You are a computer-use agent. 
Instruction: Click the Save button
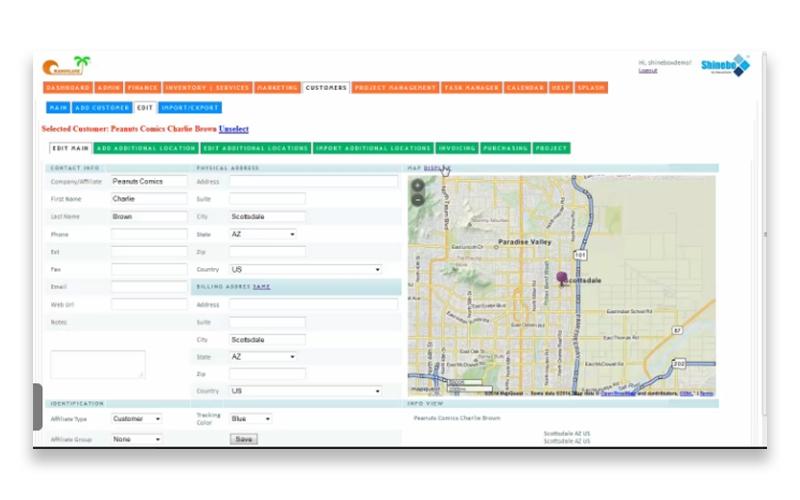point(244,439)
